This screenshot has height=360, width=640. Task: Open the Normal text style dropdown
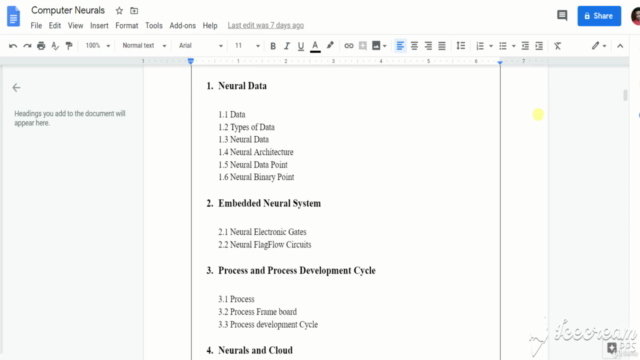tap(144, 46)
